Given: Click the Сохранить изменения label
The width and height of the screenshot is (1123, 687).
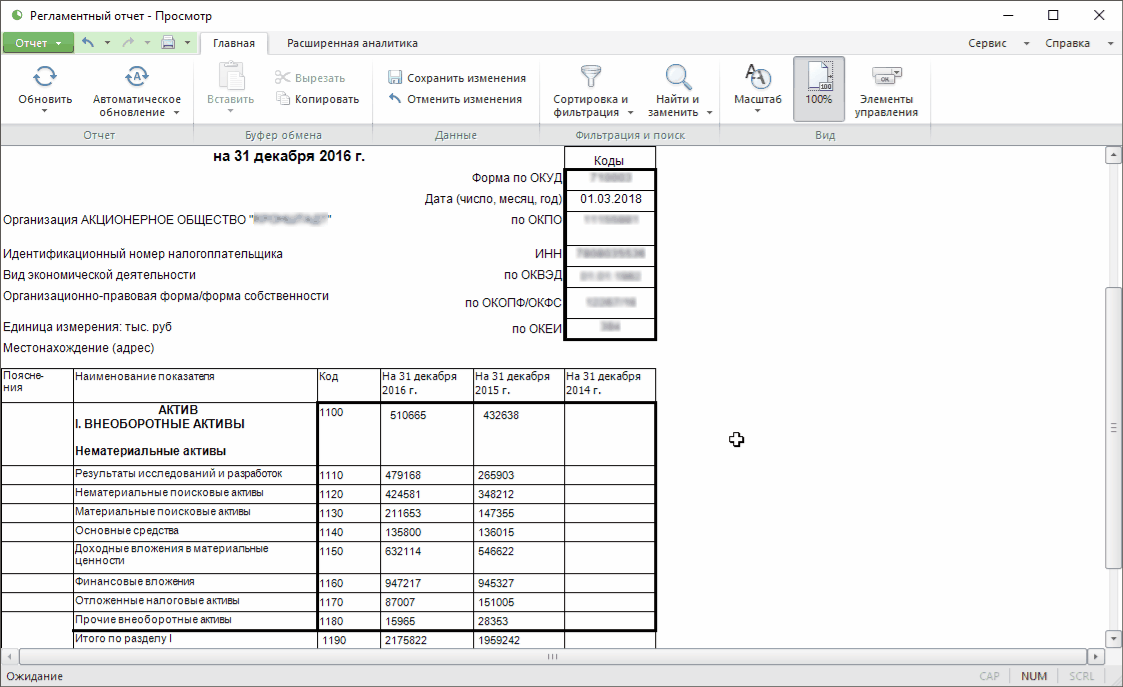Looking at the screenshot, I should coord(466,78).
